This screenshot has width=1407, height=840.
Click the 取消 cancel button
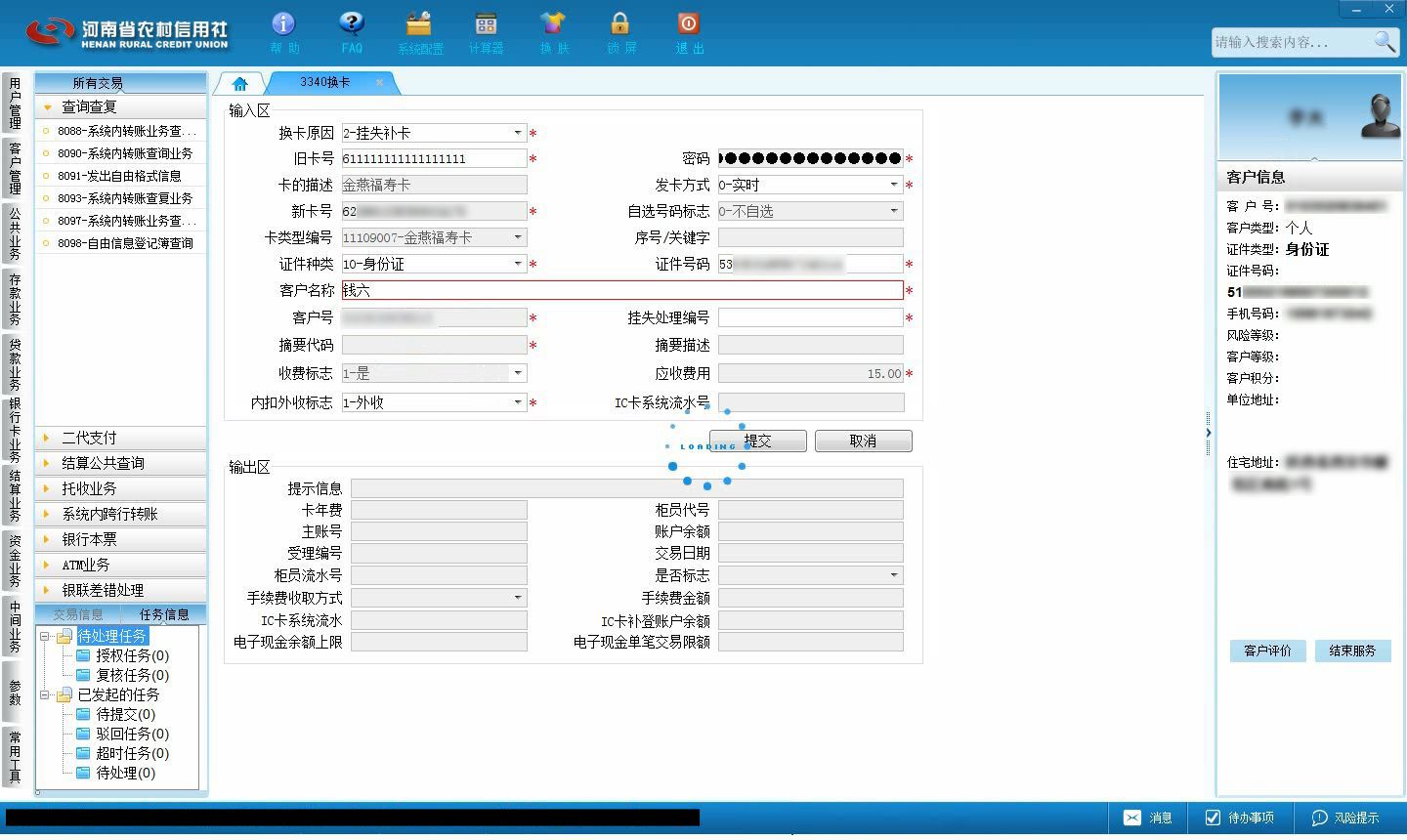coord(864,441)
